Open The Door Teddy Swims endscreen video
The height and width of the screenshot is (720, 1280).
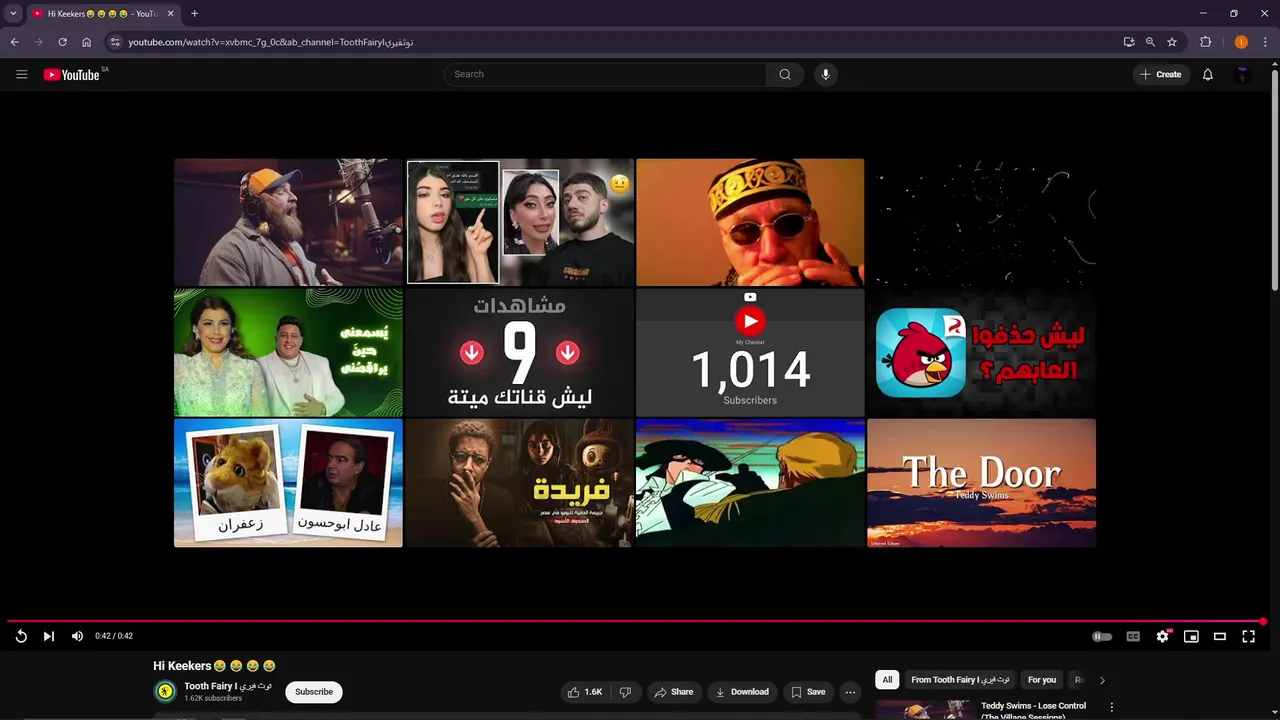pos(981,483)
